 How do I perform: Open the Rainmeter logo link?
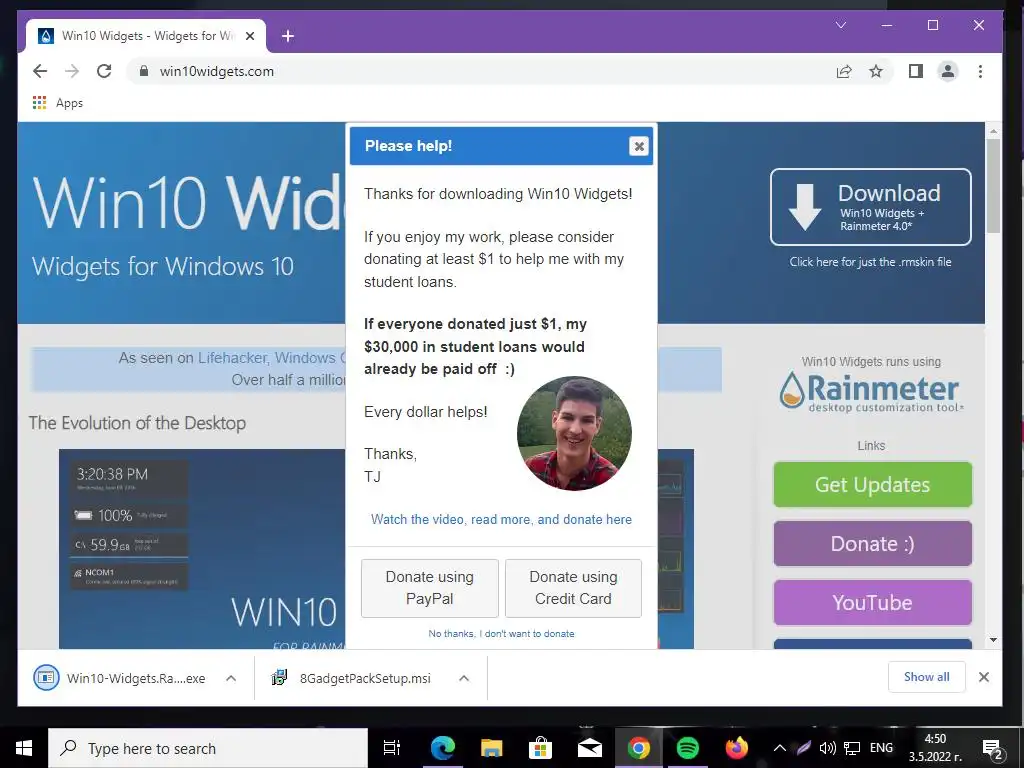coord(871,392)
